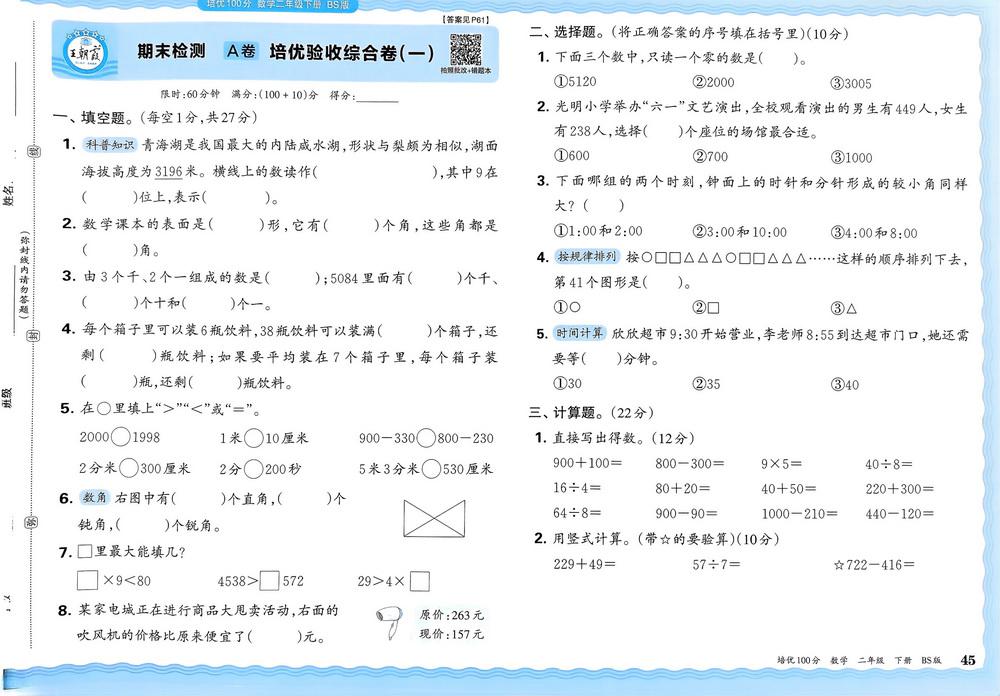Click the equation '64÷8='
1000x696 pixels.
coord(577,512)
